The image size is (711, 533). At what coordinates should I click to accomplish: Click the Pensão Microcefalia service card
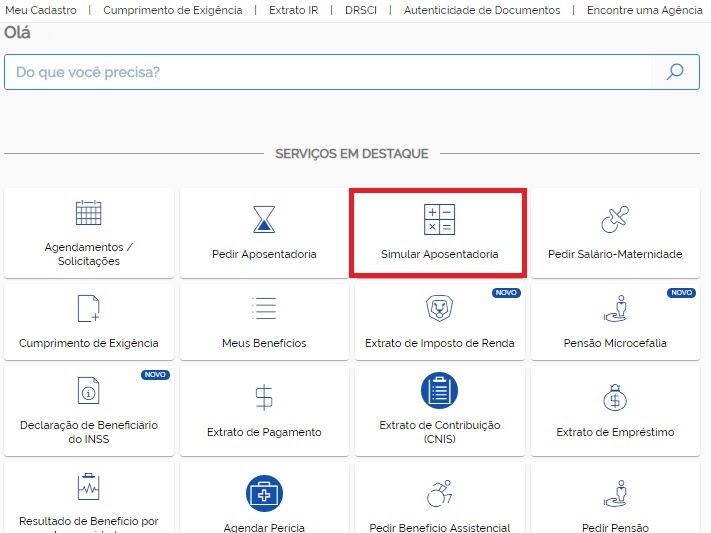click(615, 322)
